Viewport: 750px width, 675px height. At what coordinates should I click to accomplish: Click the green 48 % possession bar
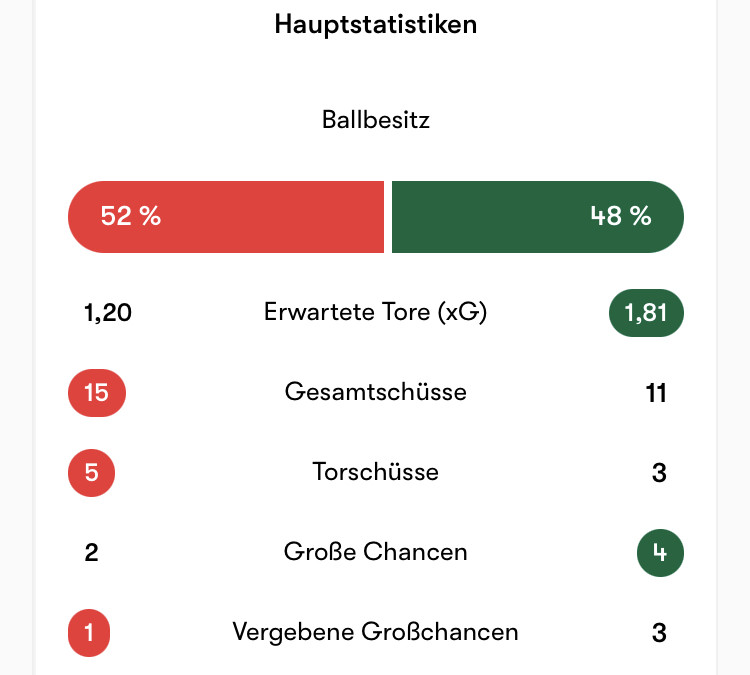coord(538,217)
